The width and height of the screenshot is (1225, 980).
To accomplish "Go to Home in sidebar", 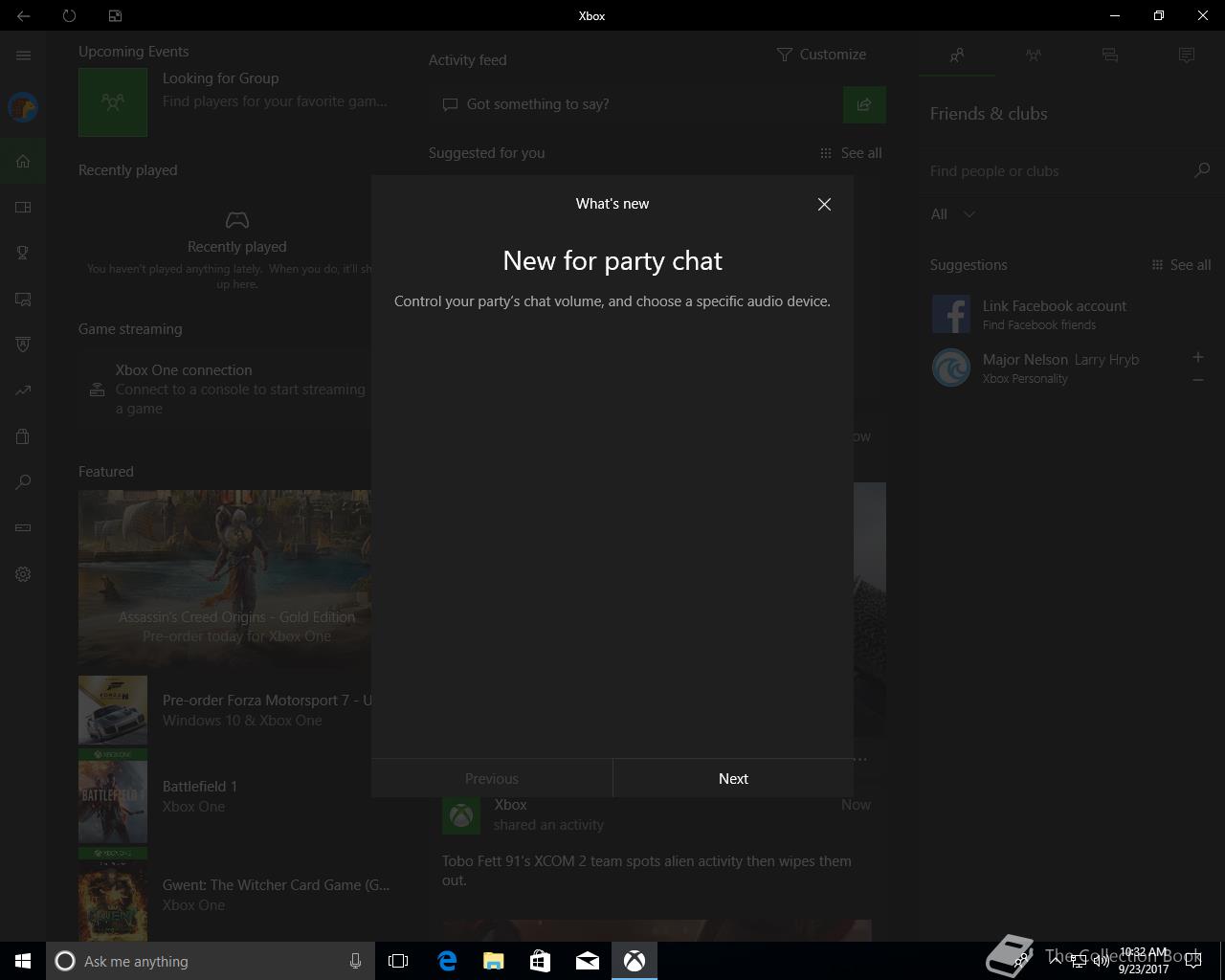I will 23,161.
